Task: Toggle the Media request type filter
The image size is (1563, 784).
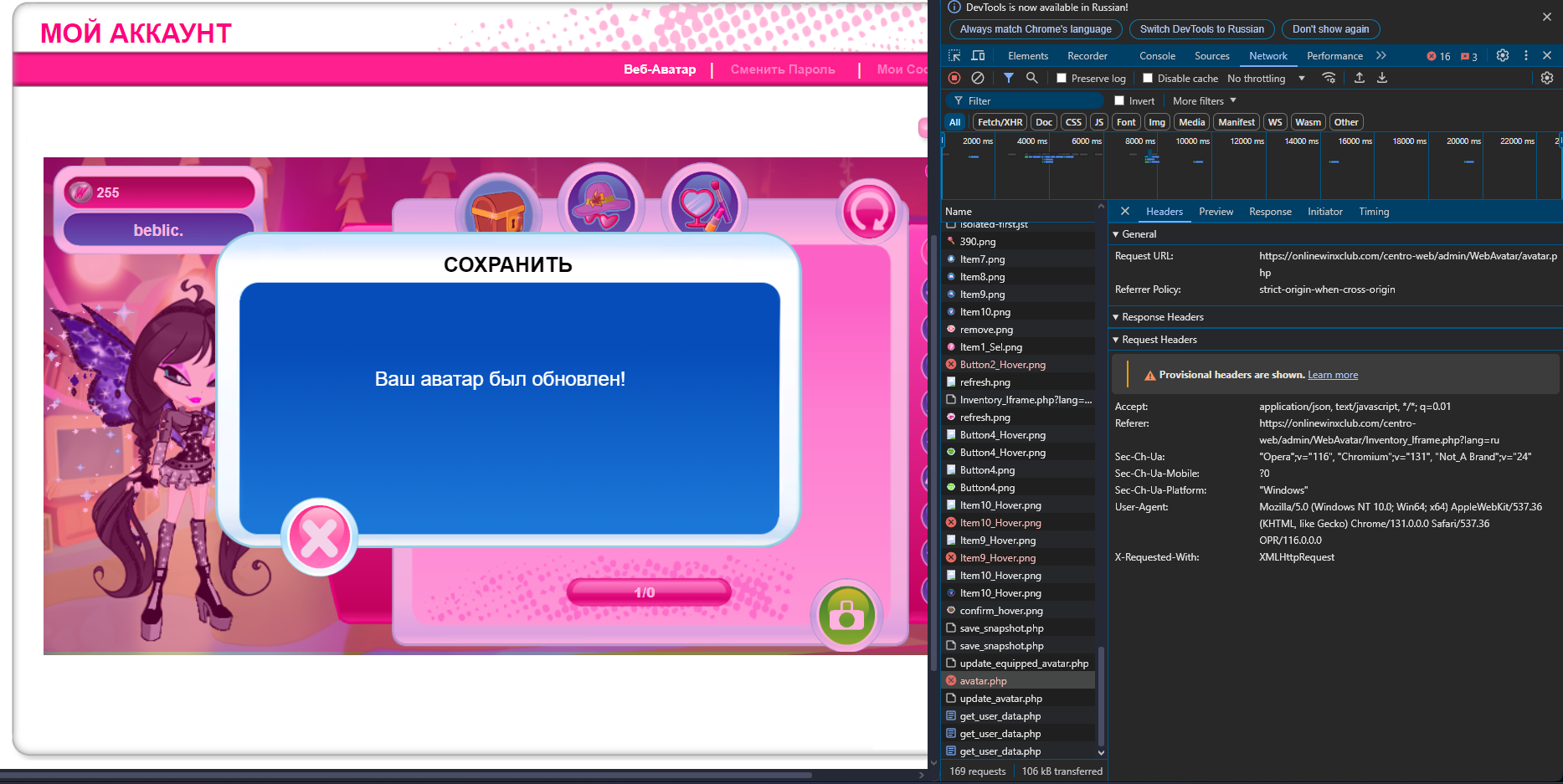Action: tap(1192, 122)
